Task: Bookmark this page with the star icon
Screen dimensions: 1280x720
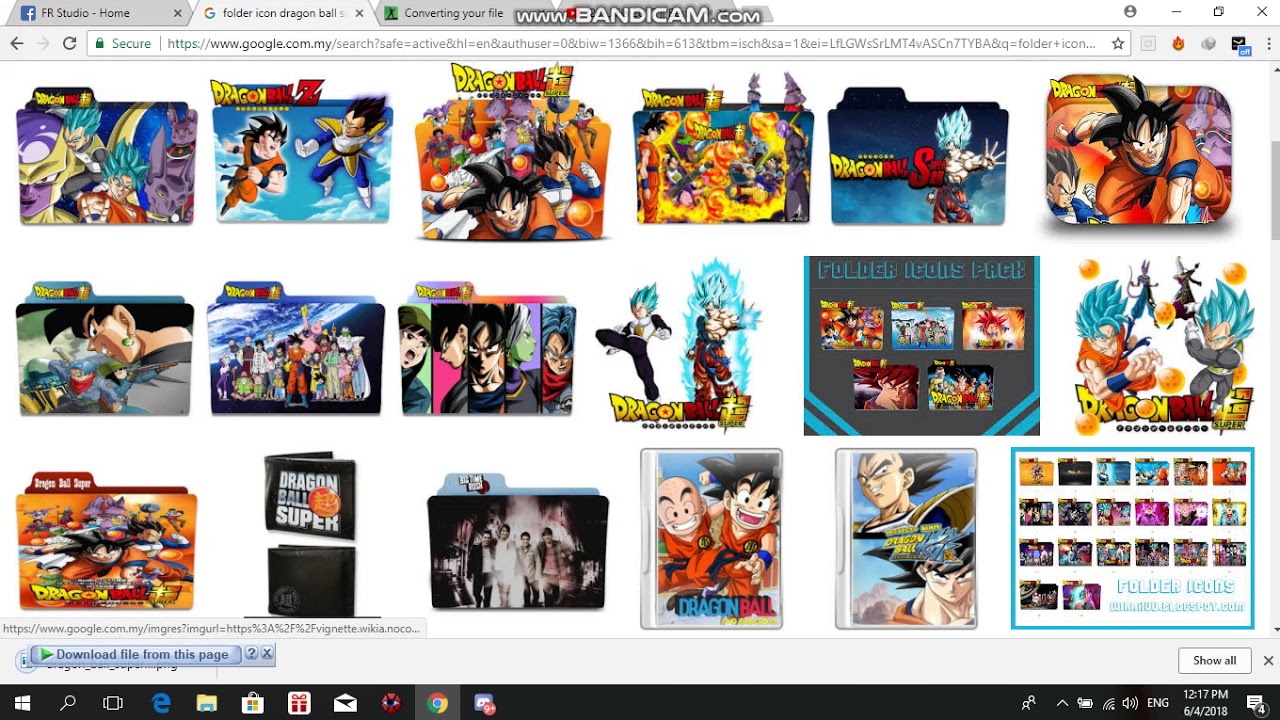Action: click(1118, 43)
